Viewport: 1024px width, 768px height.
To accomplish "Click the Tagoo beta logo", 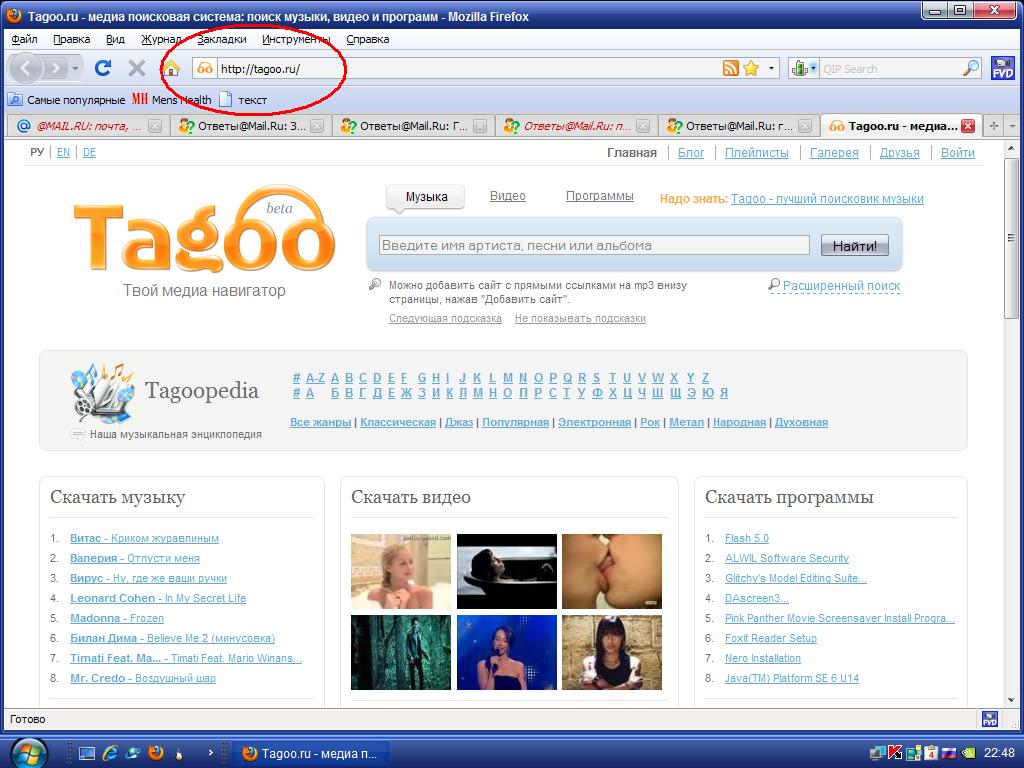I will 204,231.
